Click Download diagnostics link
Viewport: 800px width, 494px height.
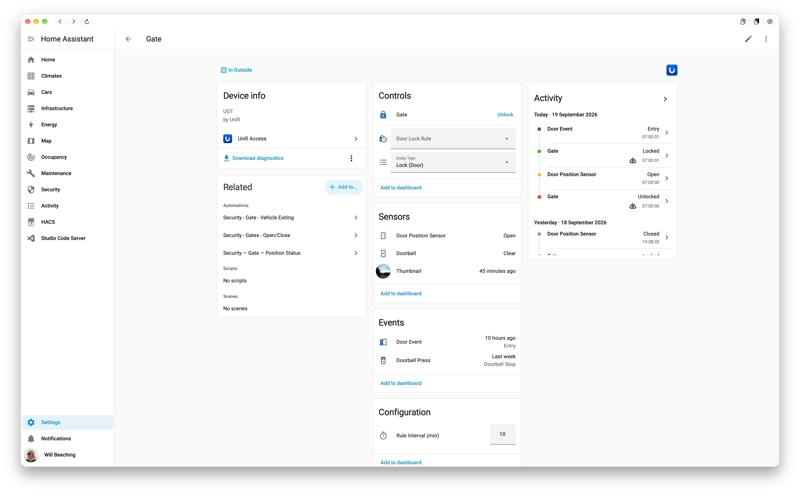254,158
